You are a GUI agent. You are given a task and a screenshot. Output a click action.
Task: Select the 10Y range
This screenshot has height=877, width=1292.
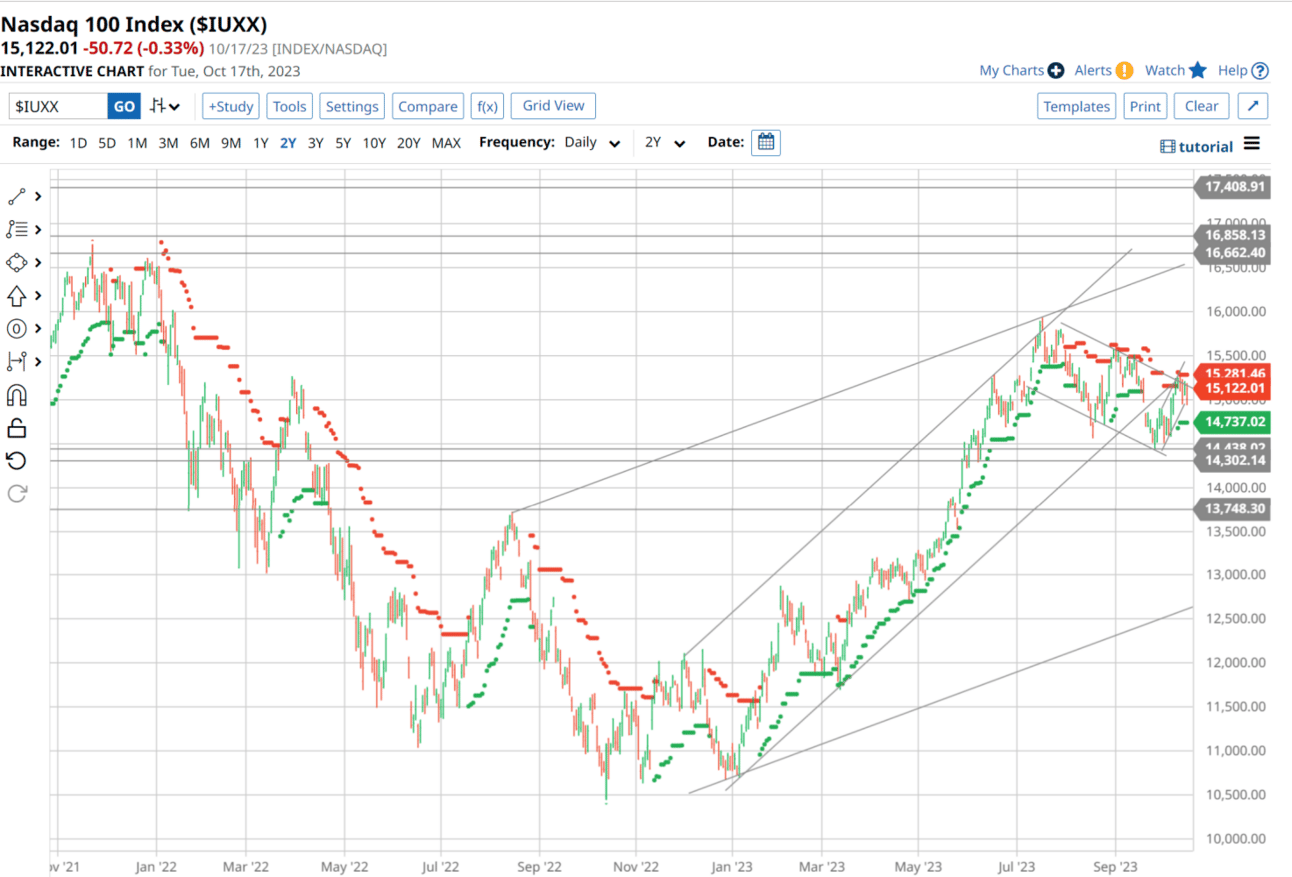tap(374, 143)
